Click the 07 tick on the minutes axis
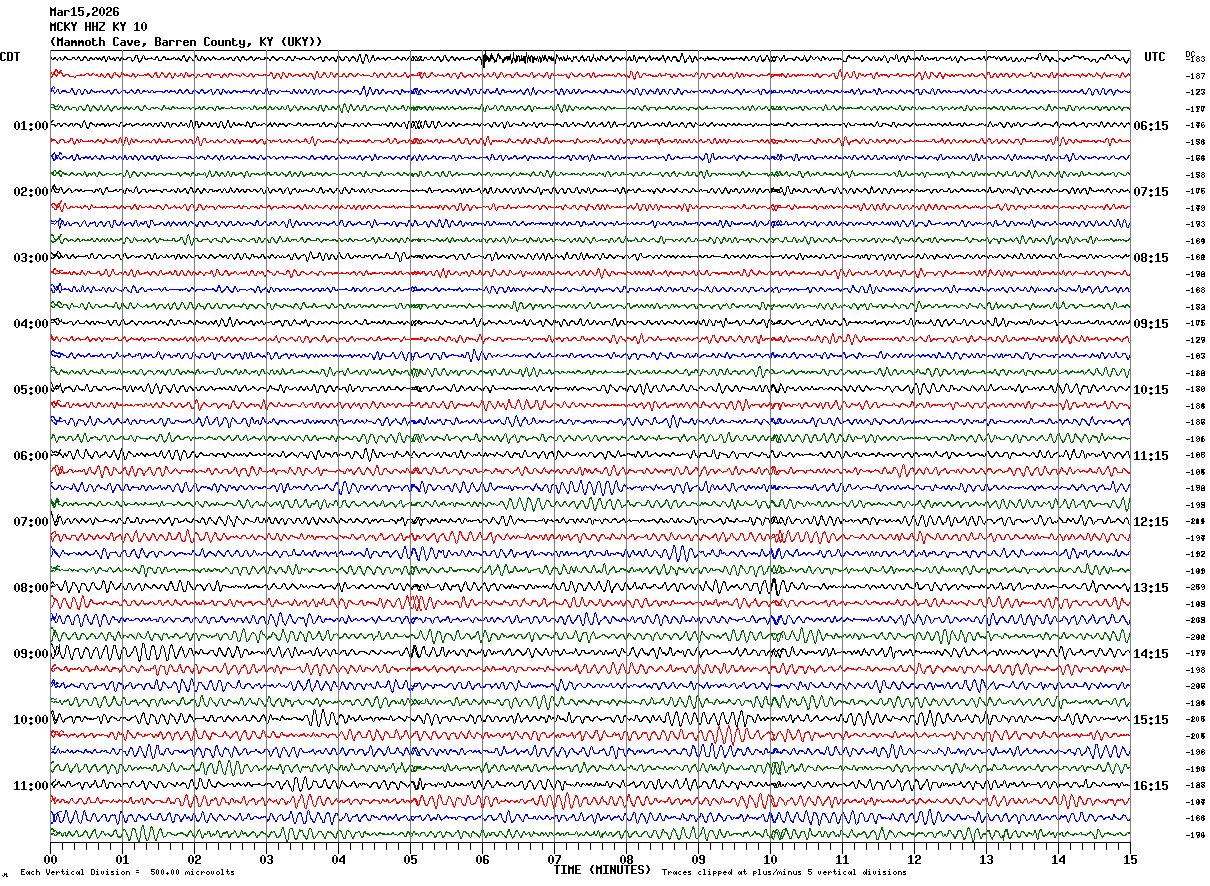The height and width of the screenshot is (886, 1210). coord(554,859)
